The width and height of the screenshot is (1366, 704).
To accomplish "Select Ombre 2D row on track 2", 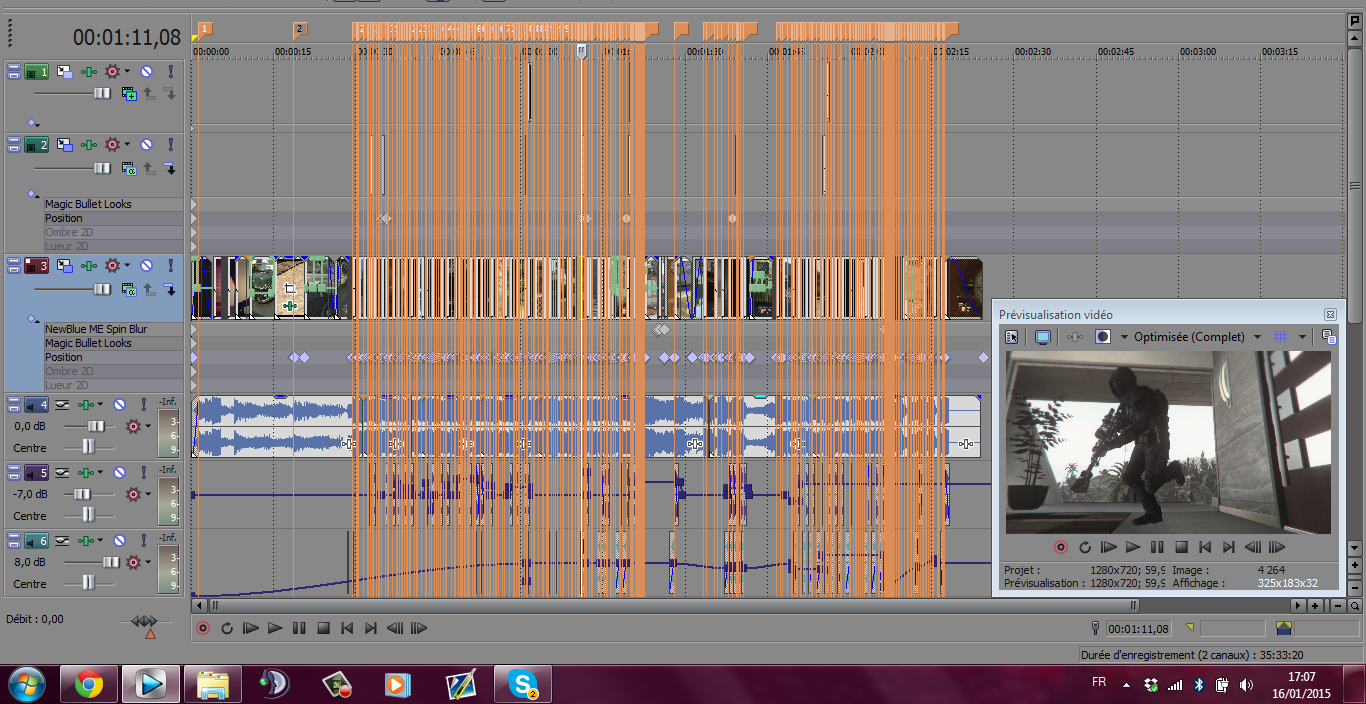I will (x=113, y=232).
